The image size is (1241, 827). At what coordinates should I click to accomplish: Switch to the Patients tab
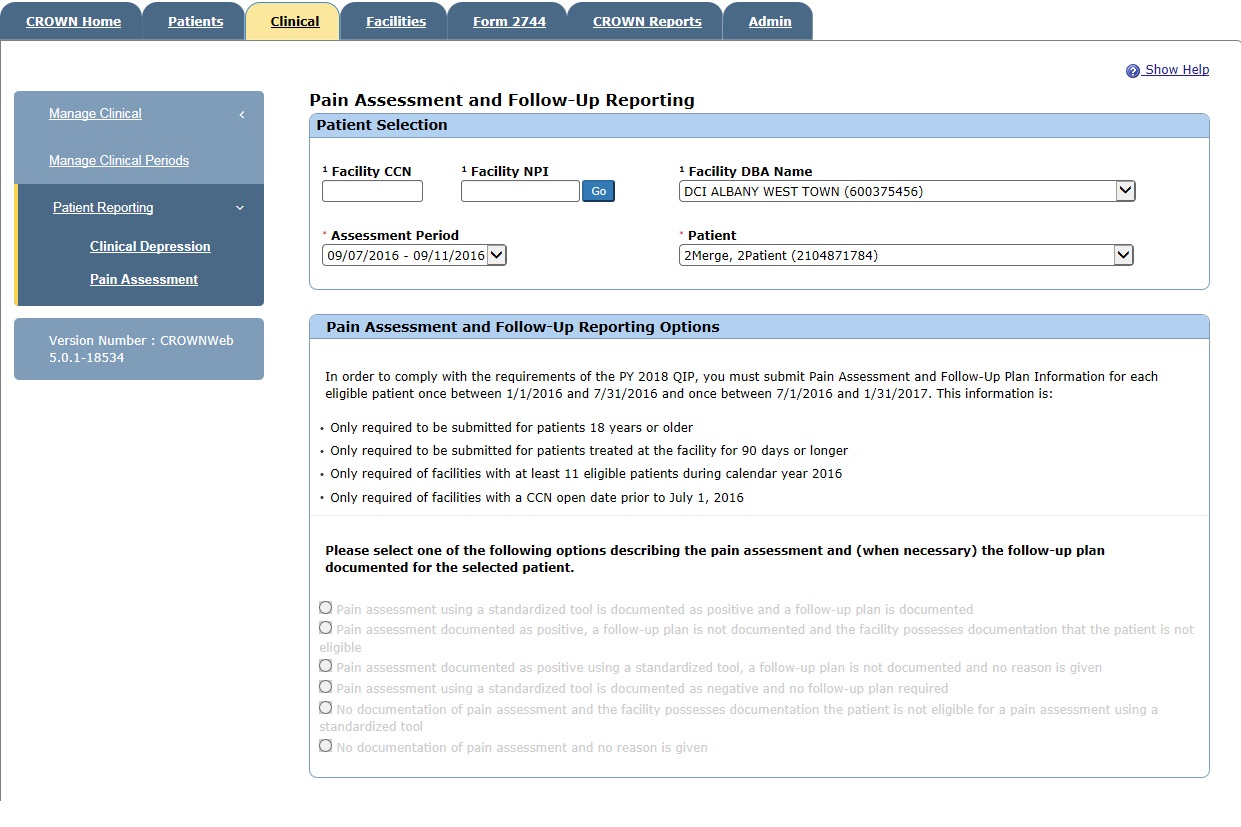click(195, 21)
